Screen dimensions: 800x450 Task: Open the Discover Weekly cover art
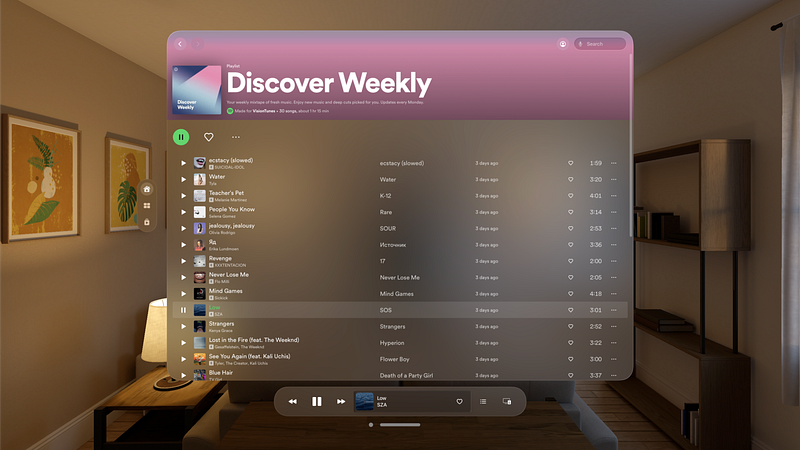click(196, 90)
